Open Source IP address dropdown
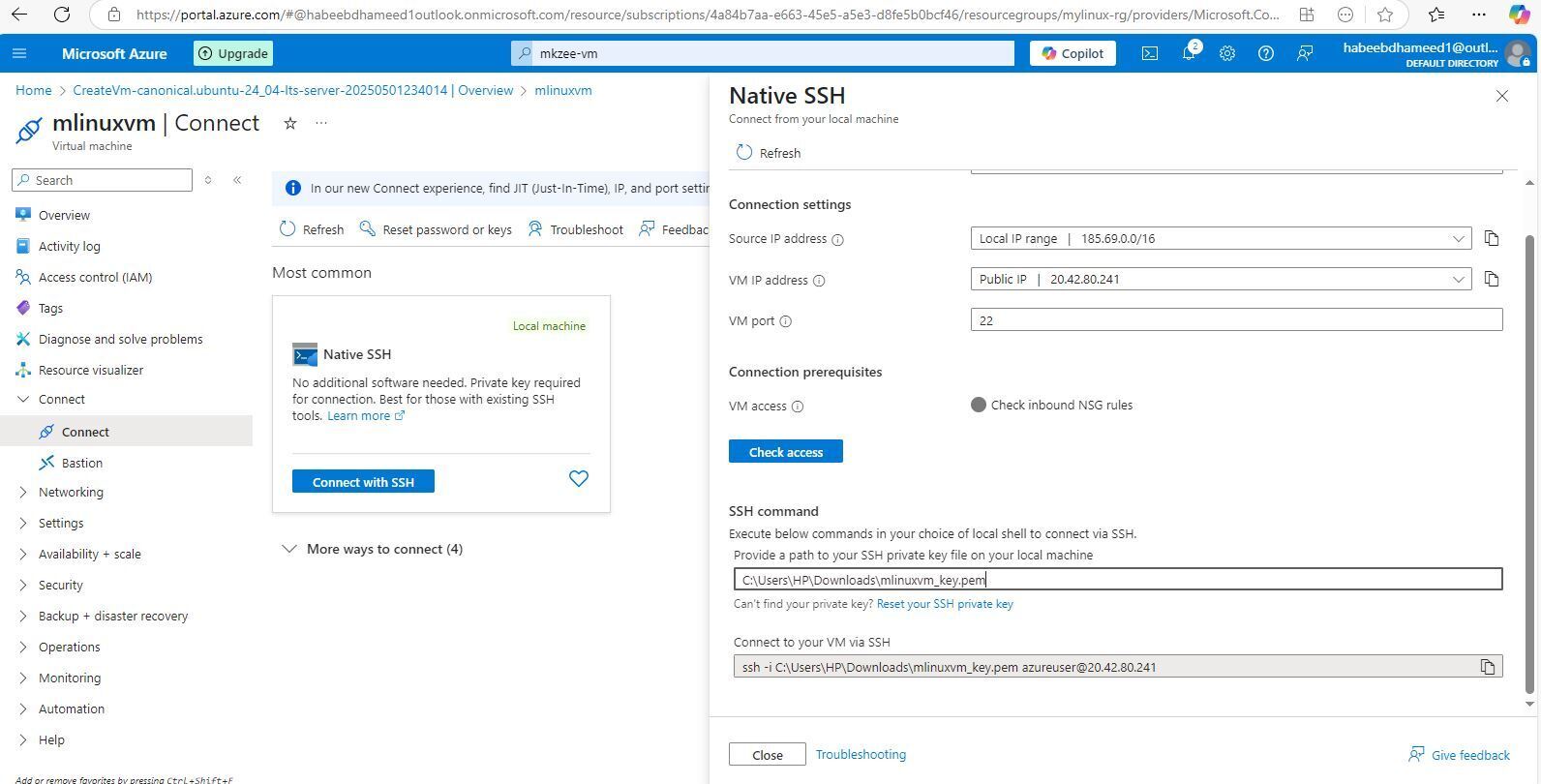The height and width of the screenshot is (784, 1541). click(x=1221, y=238)
